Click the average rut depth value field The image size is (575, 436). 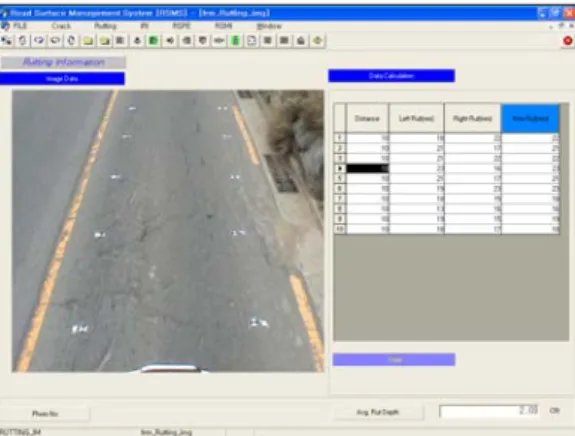pos(489,411)
